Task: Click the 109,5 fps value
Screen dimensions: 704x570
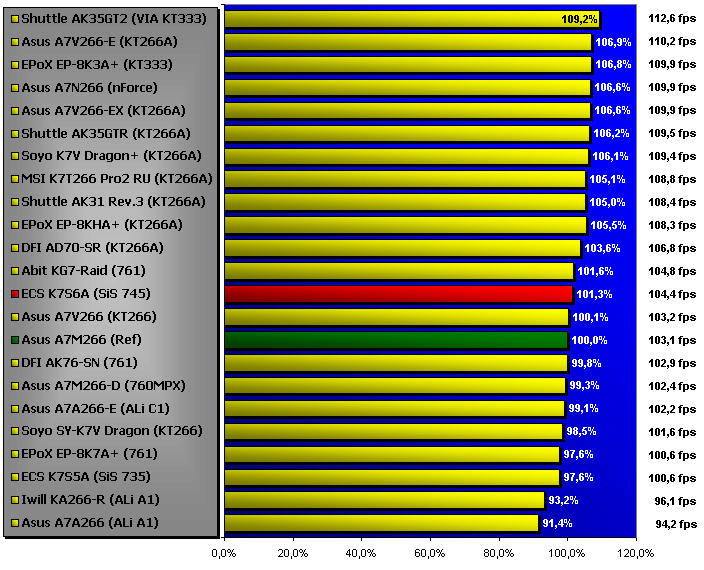Action: click(672, 133)
